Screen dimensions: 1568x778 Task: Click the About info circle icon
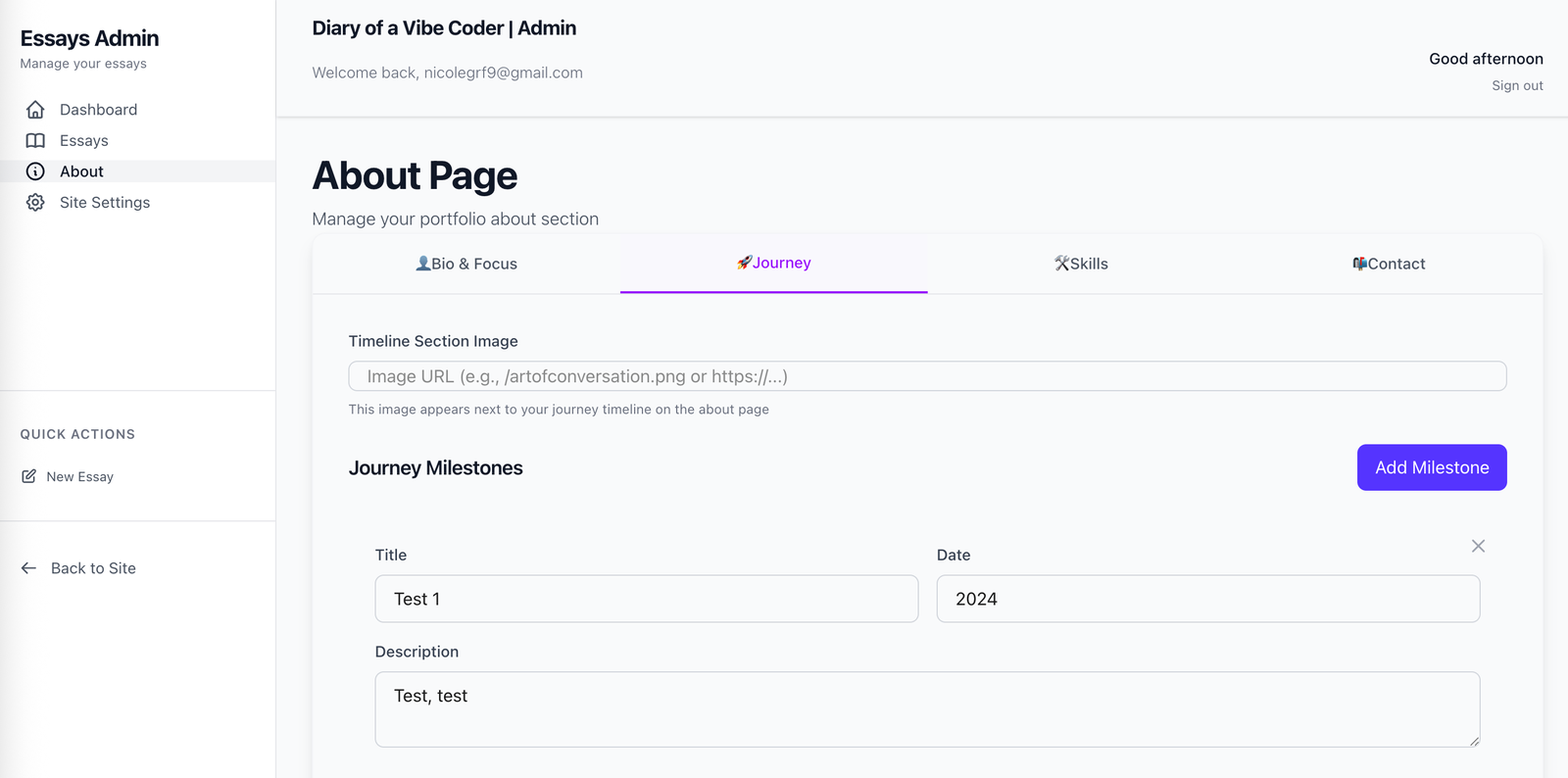point(35,171)
